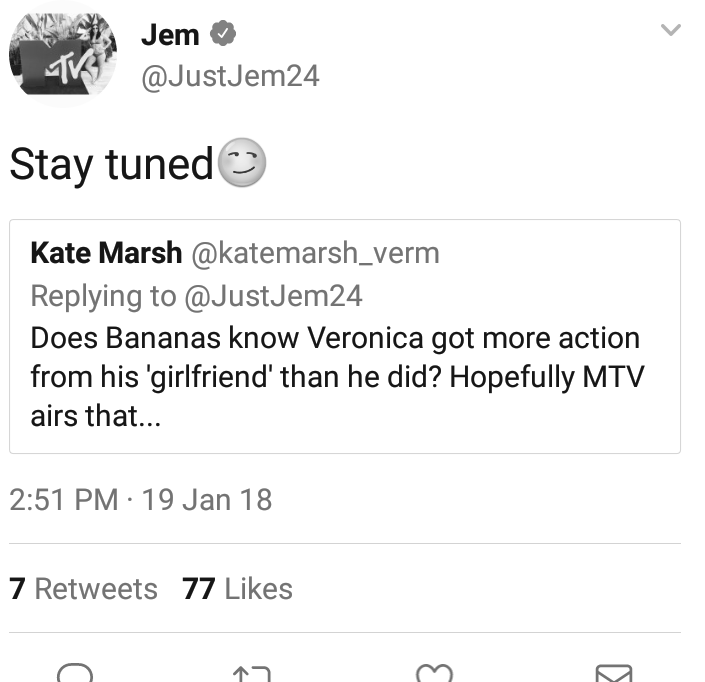Image resolution: width=705 pixels, height=682 pixels.
Task: Click the display name Jem
Action: [170, 35]
